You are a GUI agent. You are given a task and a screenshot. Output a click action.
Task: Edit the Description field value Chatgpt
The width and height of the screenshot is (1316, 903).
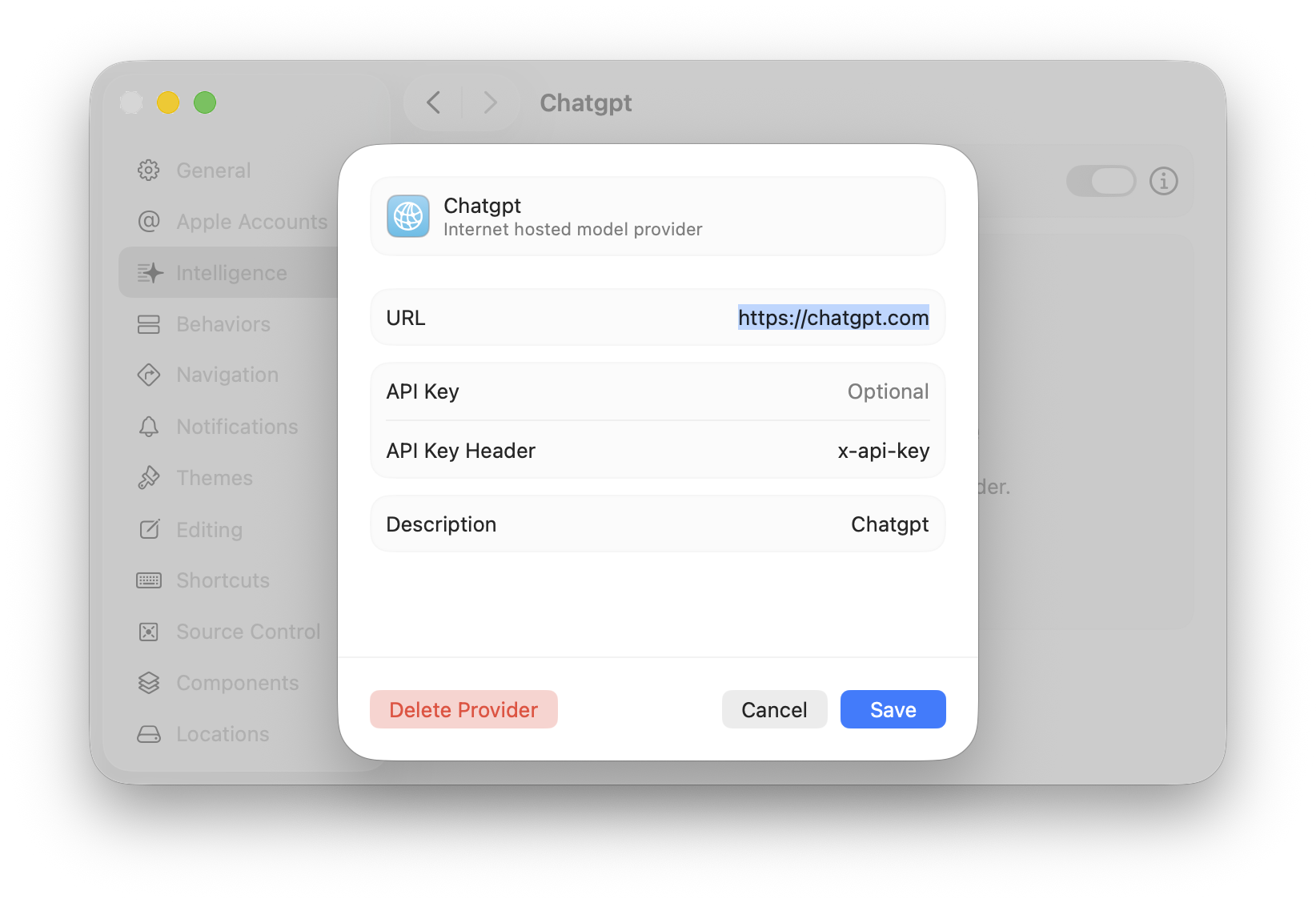coord(889,524)
